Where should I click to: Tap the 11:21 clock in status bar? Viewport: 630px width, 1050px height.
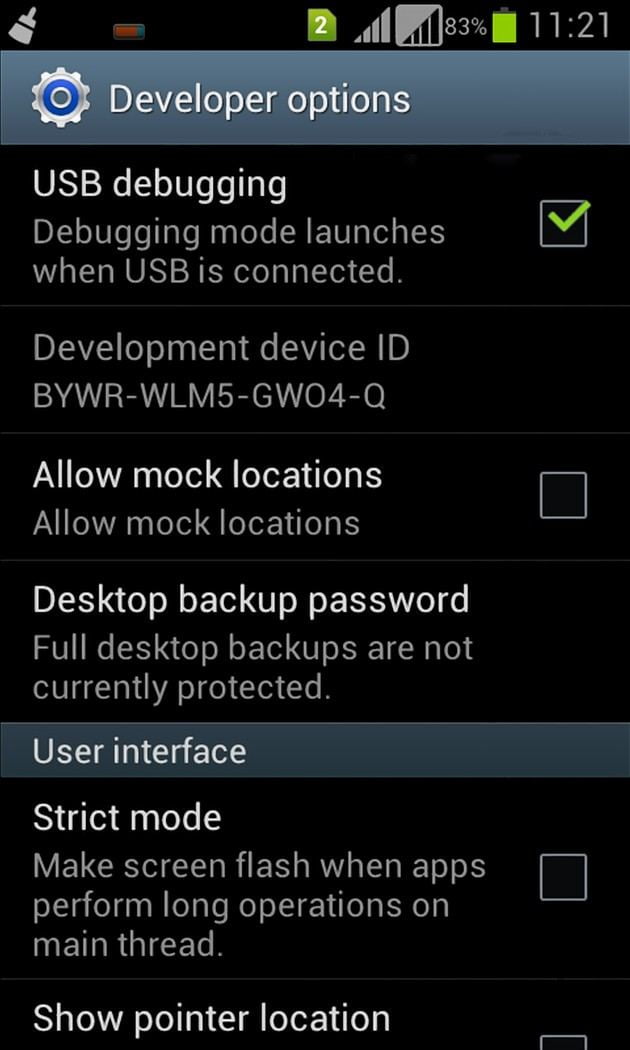pos(570,25)
